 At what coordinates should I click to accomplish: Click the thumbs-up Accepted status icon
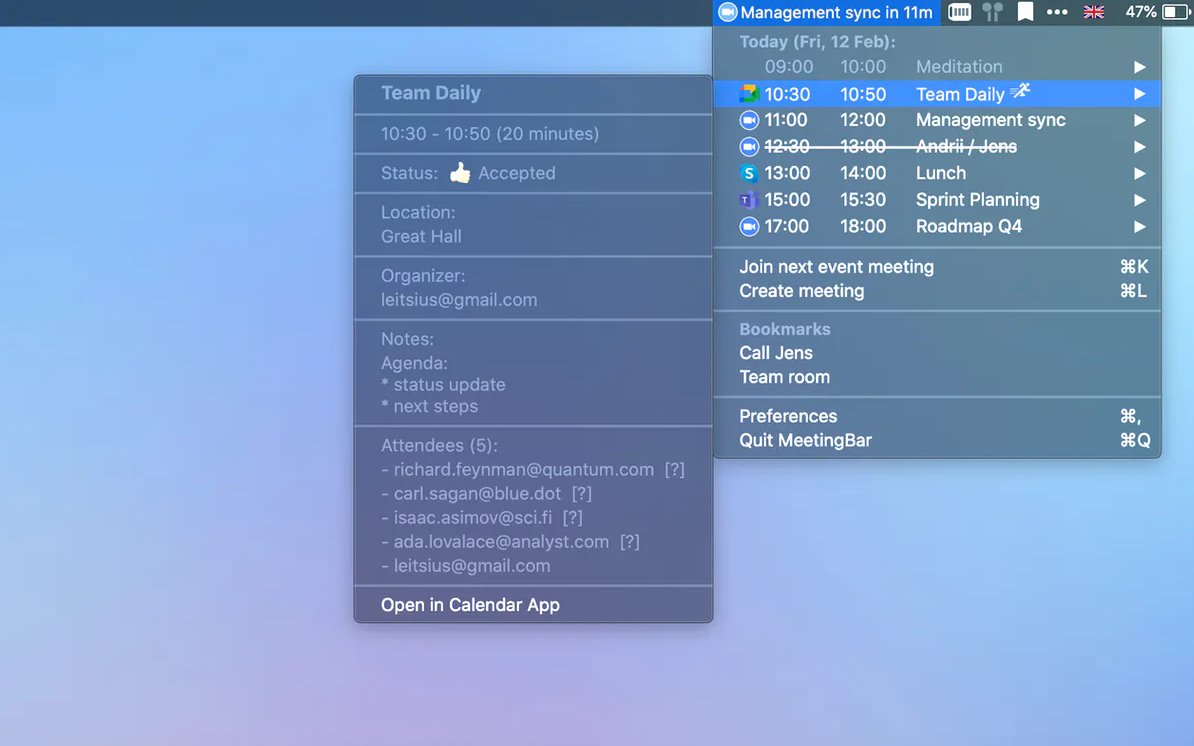[460, 173]
